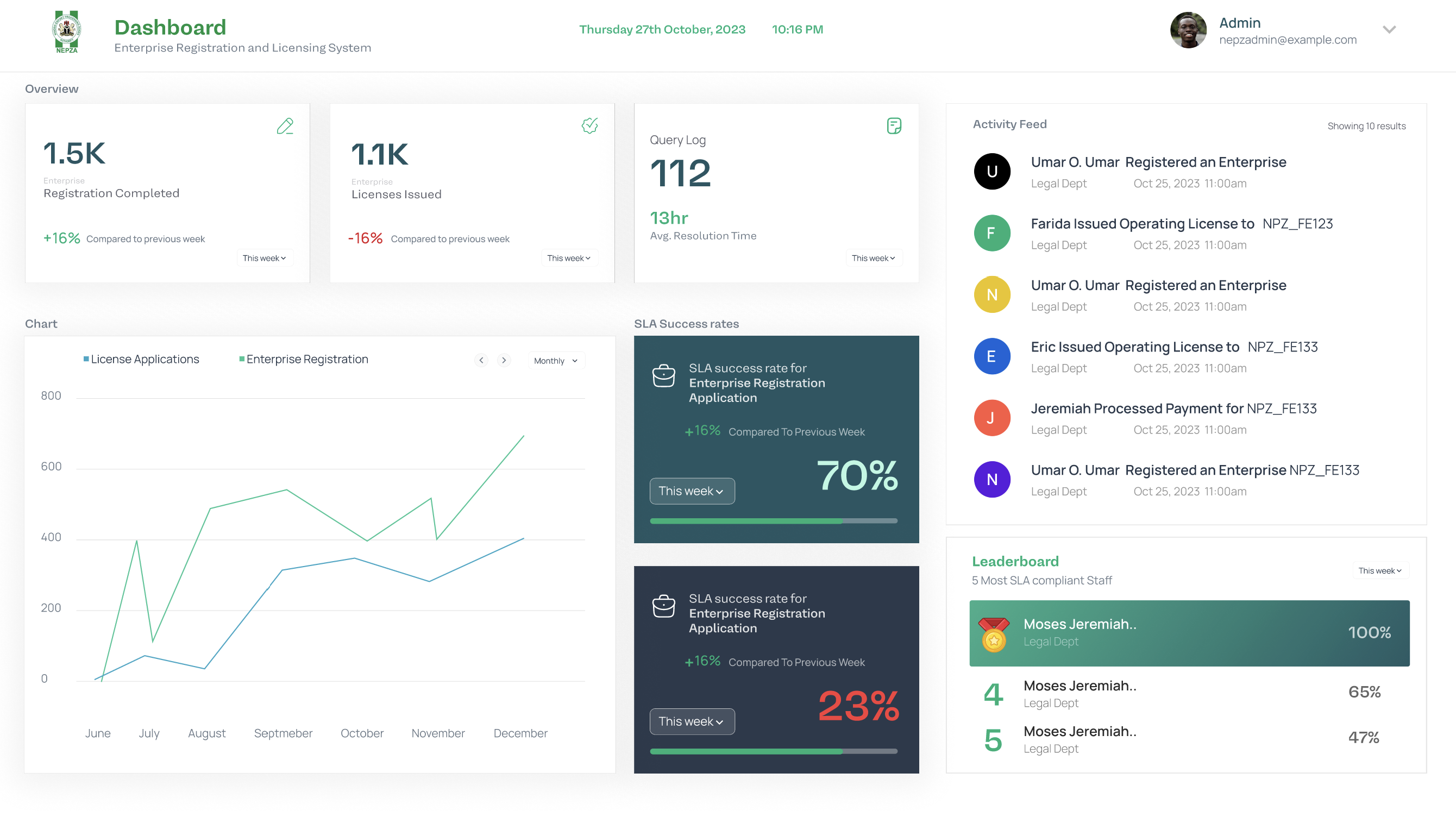1456x817 pixels.
Task: Toggle License Applications legend series
Action: (x=141, y=360)
